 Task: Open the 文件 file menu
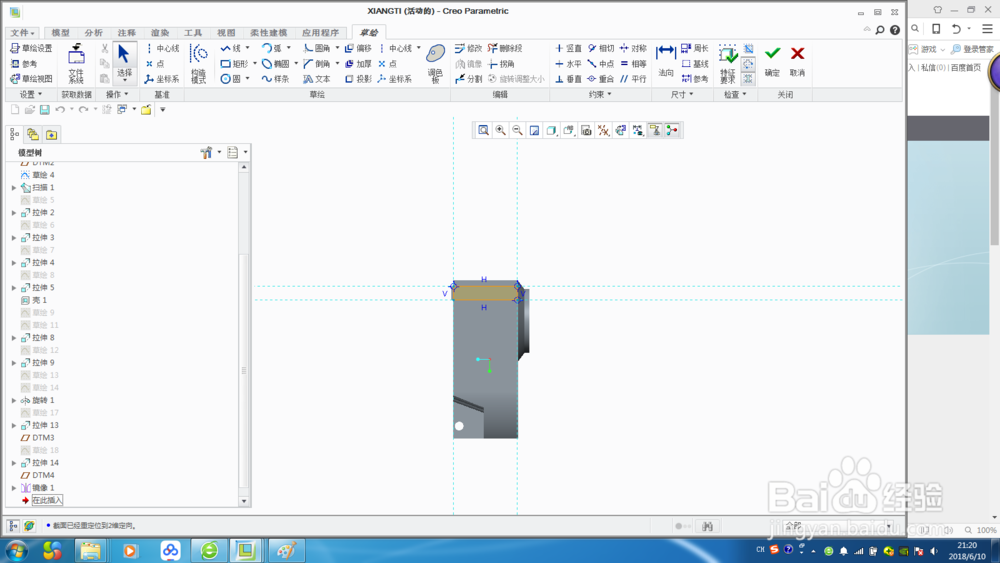(x=22, y=33)
